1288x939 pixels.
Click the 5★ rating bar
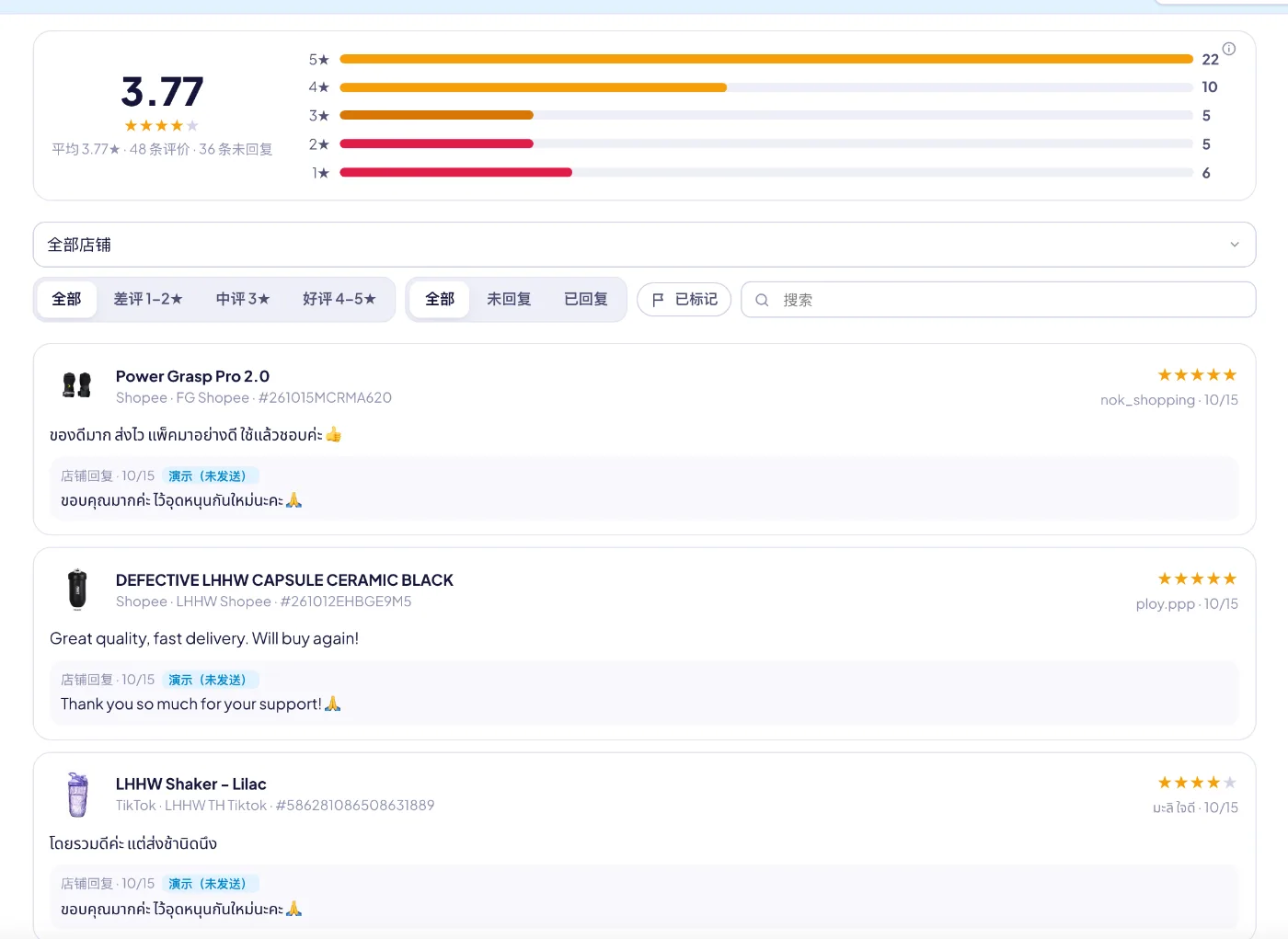point(766,59)
